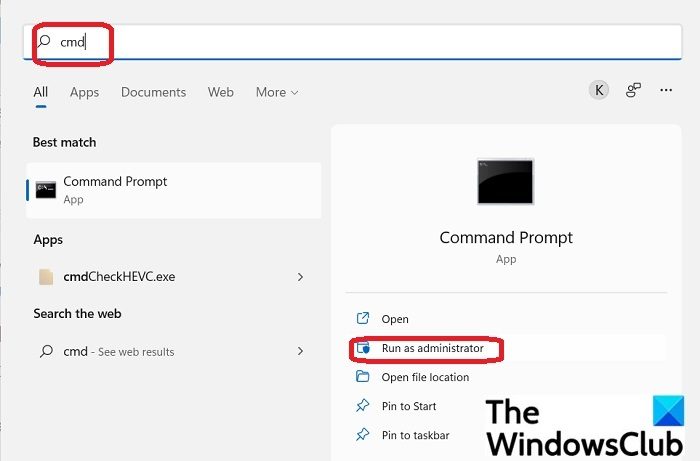Expand the More dropdown
Image resolution: width=700 pixels, height=461 pixels.
277,92
